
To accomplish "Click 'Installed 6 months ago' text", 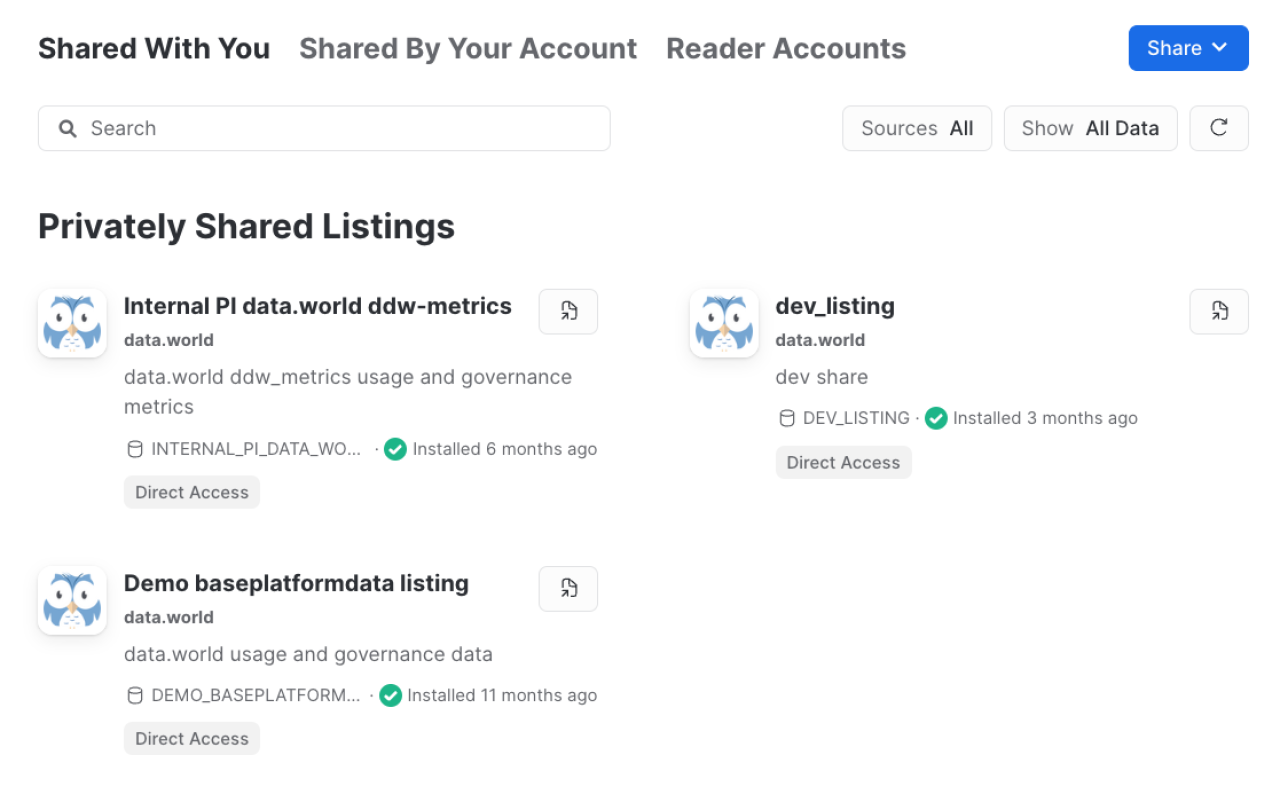I will coord(505,449).
